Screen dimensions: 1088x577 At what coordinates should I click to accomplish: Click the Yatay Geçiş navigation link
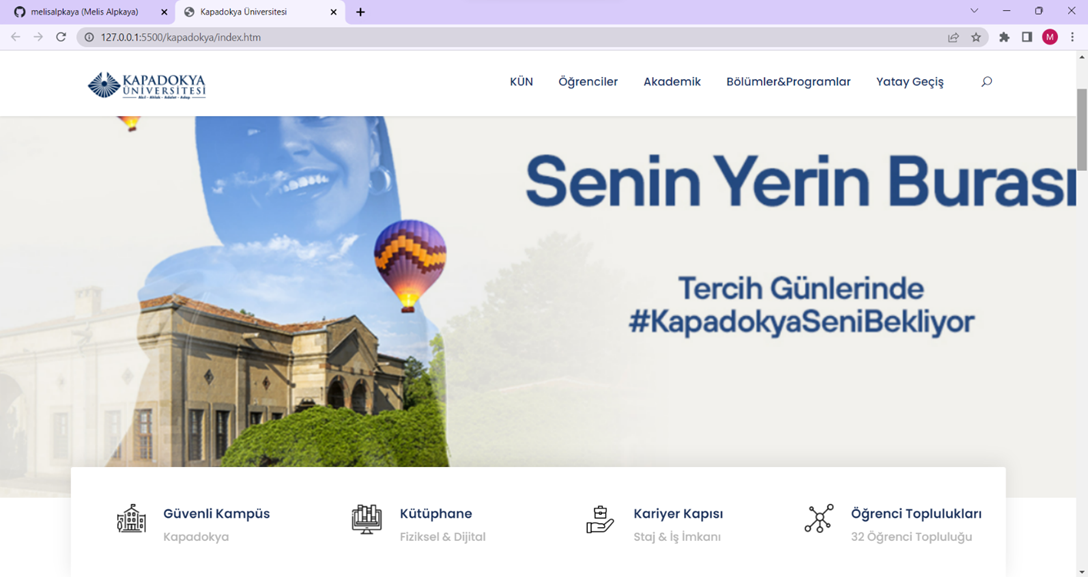(910, 81)
